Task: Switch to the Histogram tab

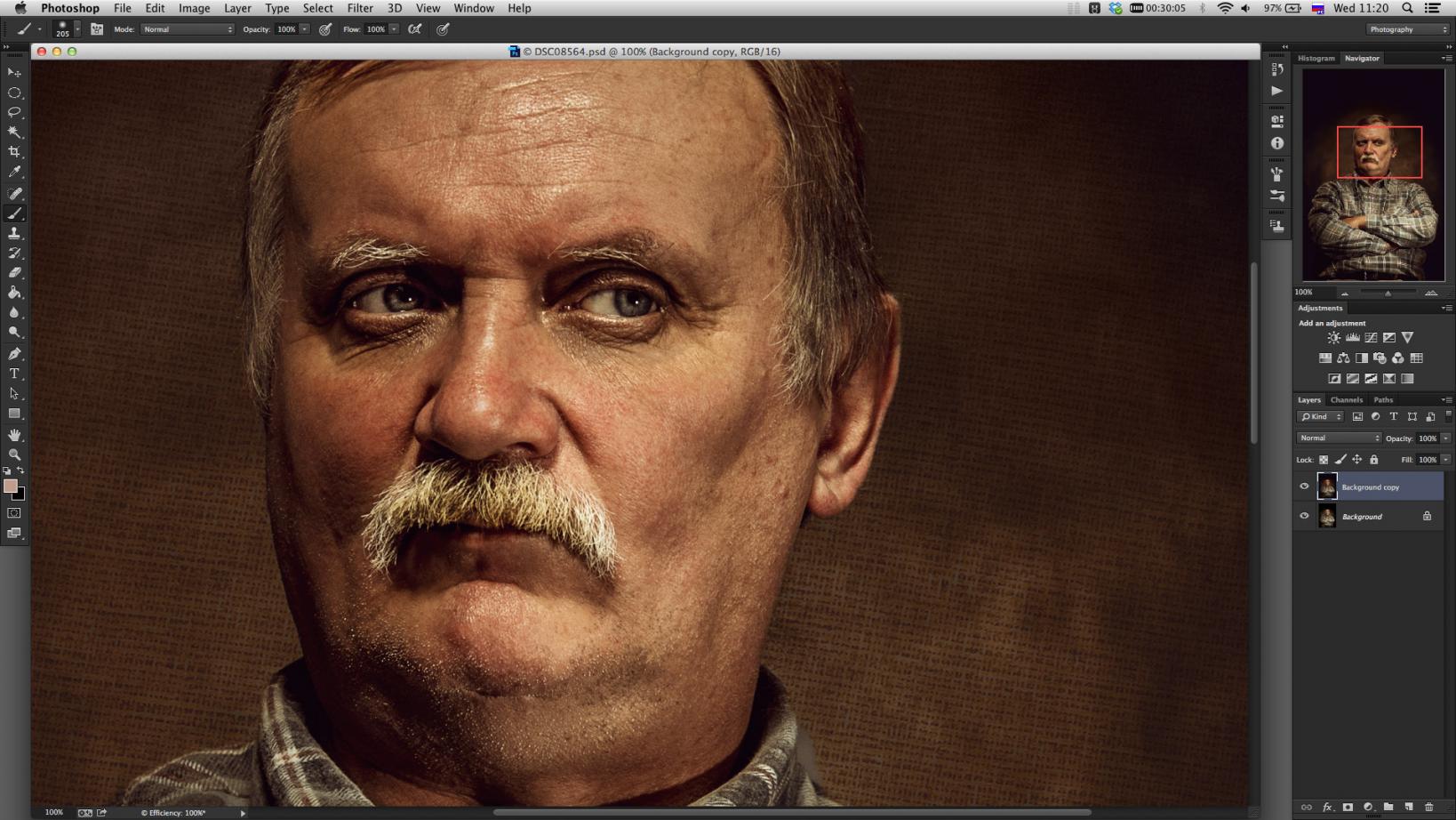Action: tap(1316, 58)
